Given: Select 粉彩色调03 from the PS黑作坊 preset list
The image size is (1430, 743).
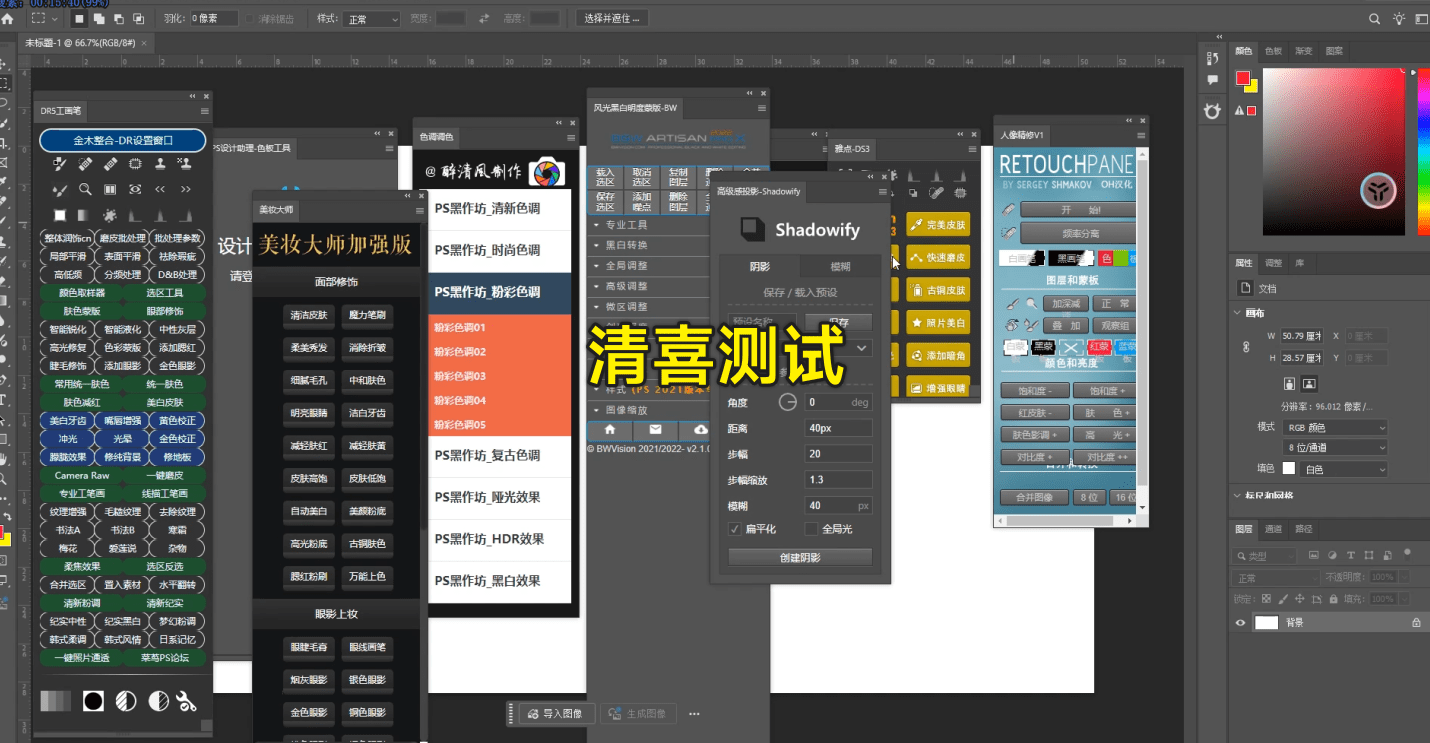Looking at the screenshot, I should 460,377.
